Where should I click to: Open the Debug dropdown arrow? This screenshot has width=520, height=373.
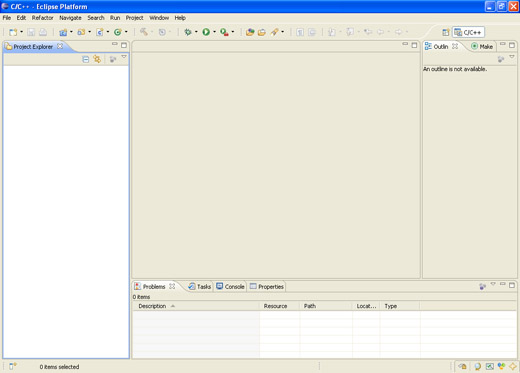click(196, 32)
